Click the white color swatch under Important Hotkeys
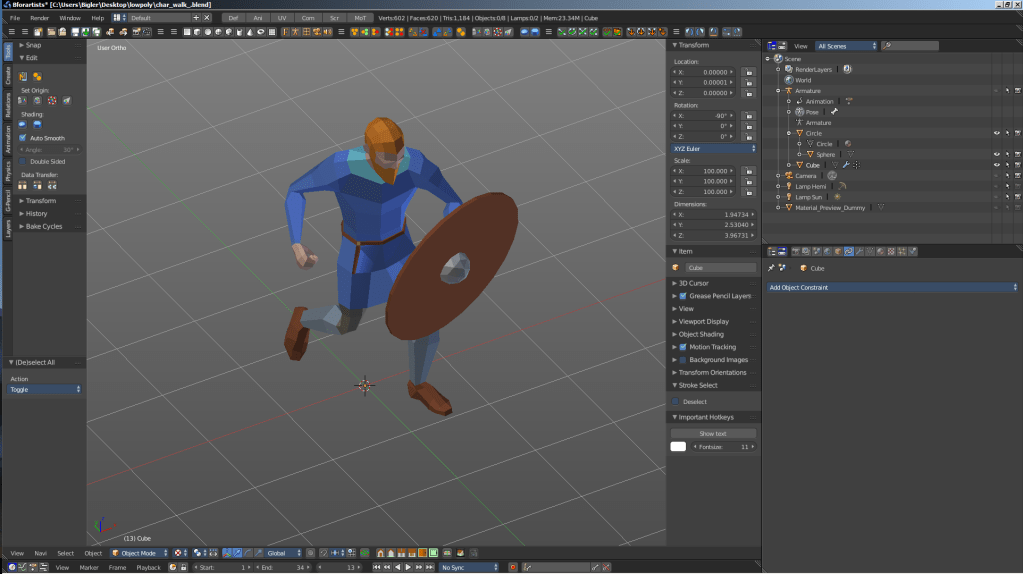This screenshot has width=1023, height=574. [x=678, y=447]
